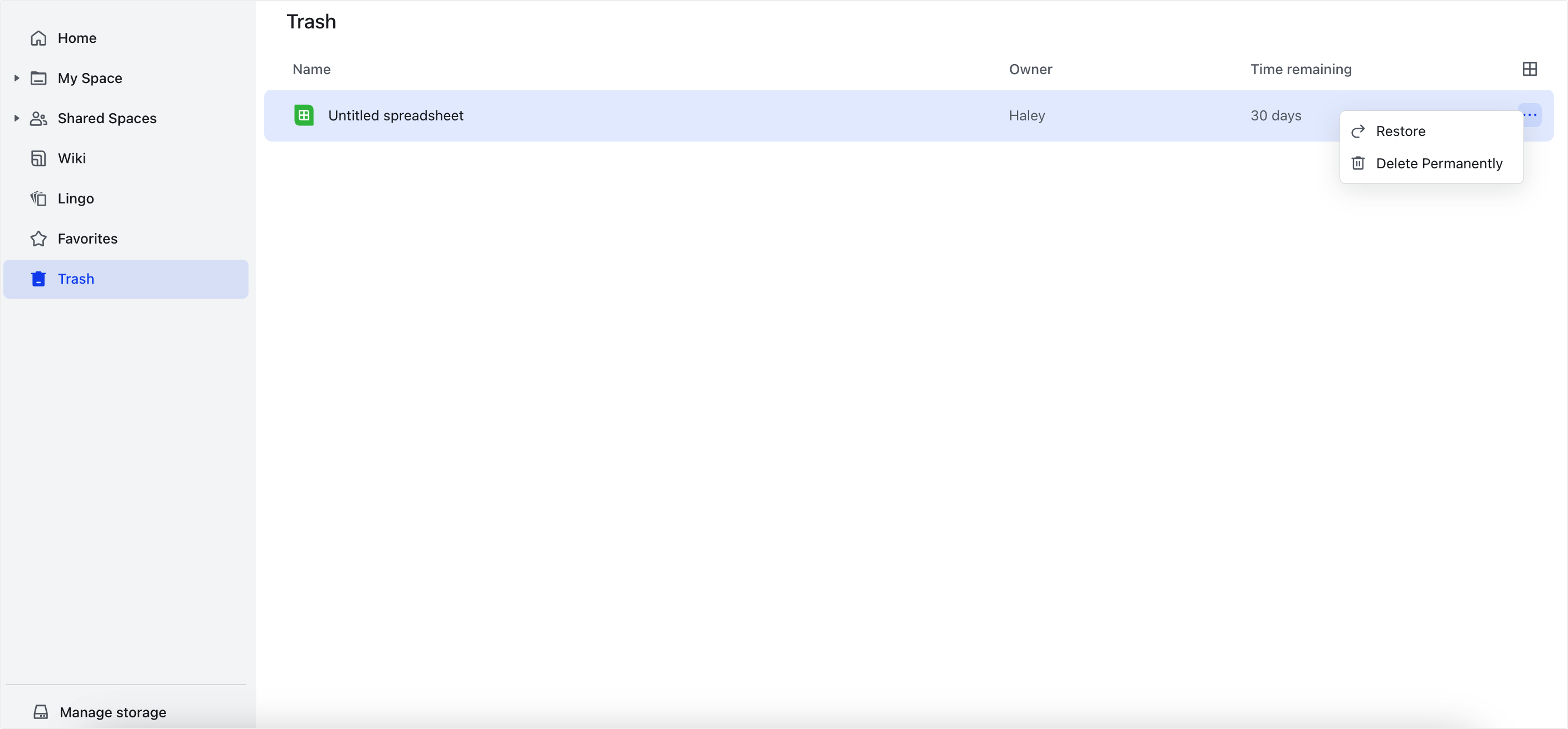This screenshot has width=1568, height=729.
Task: Open the Untitled spreadsheet file
Action: click(x=396, y=114)
